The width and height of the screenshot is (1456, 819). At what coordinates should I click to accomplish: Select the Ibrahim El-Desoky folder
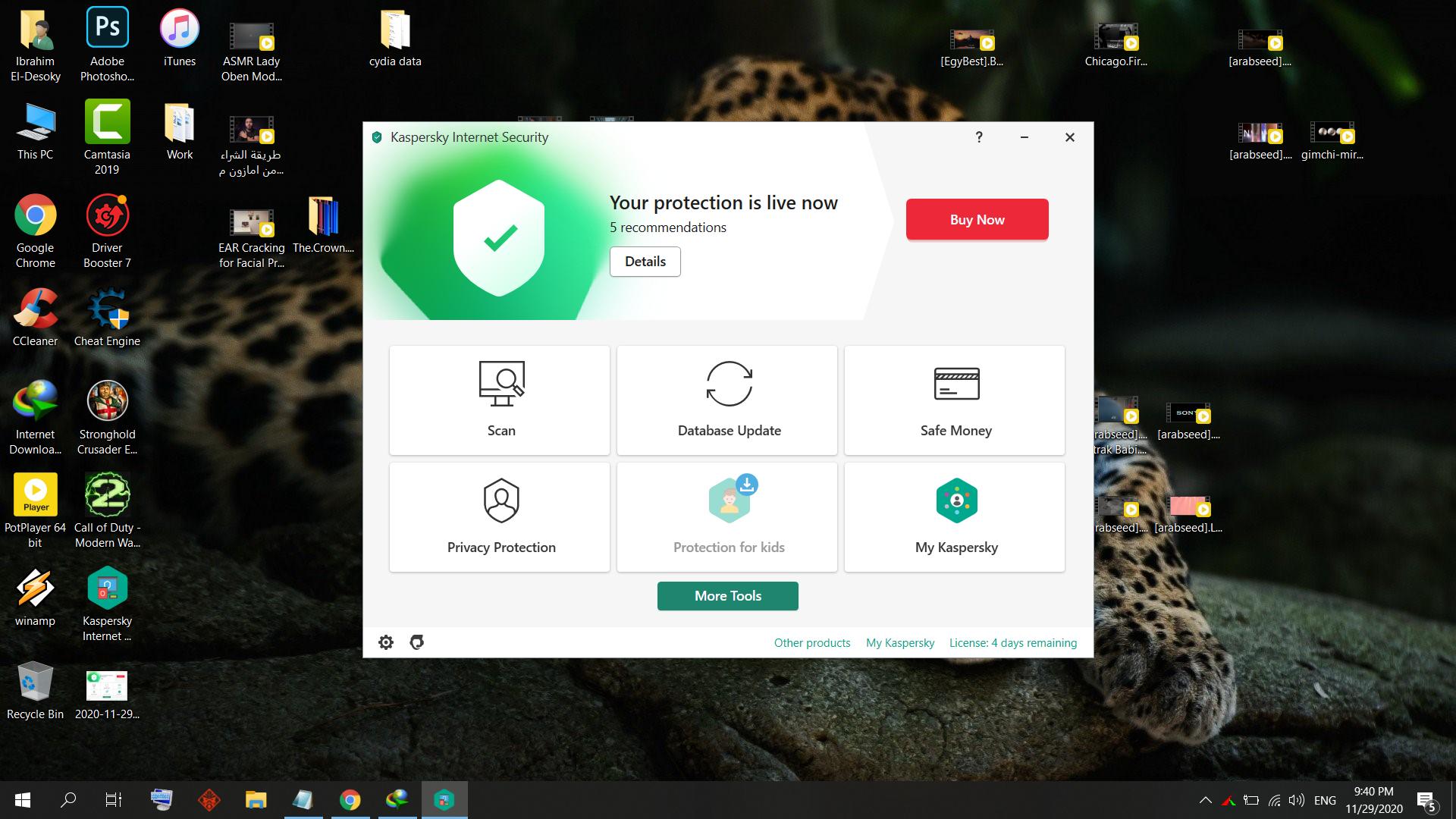(35, 45)
